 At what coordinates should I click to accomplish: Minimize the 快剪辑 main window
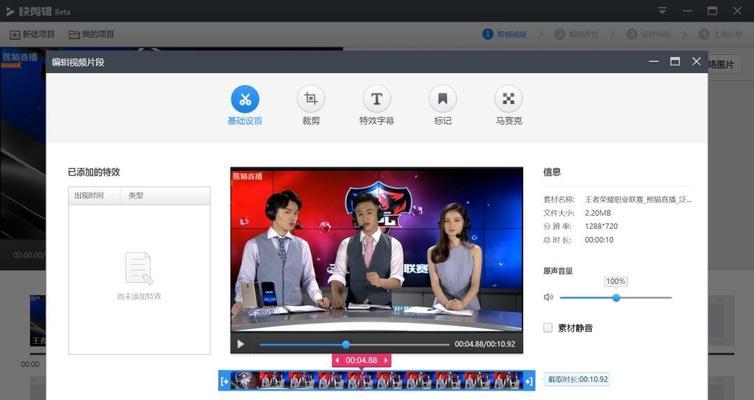point(687,11)
